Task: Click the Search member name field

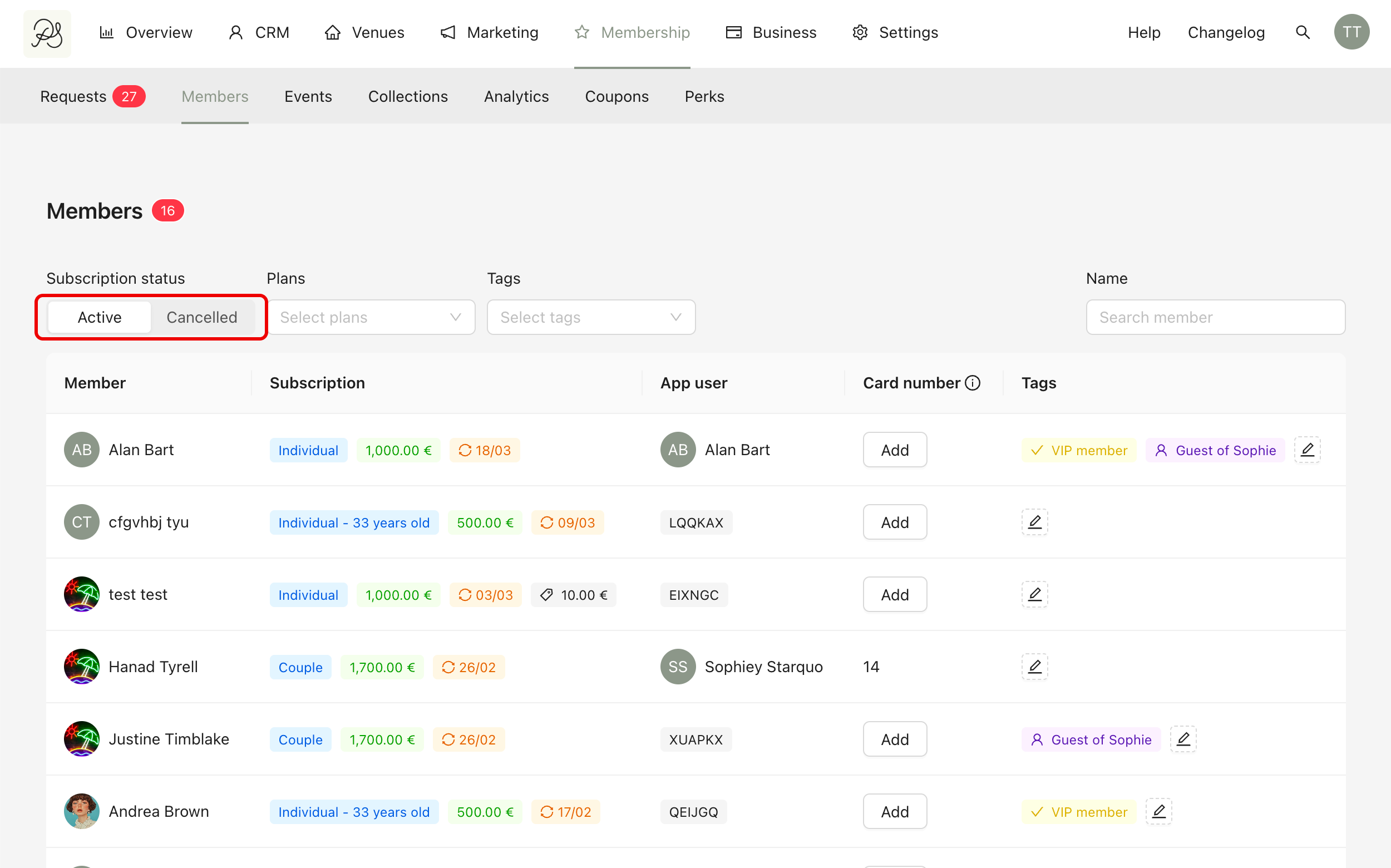Action: point(1215,318)
